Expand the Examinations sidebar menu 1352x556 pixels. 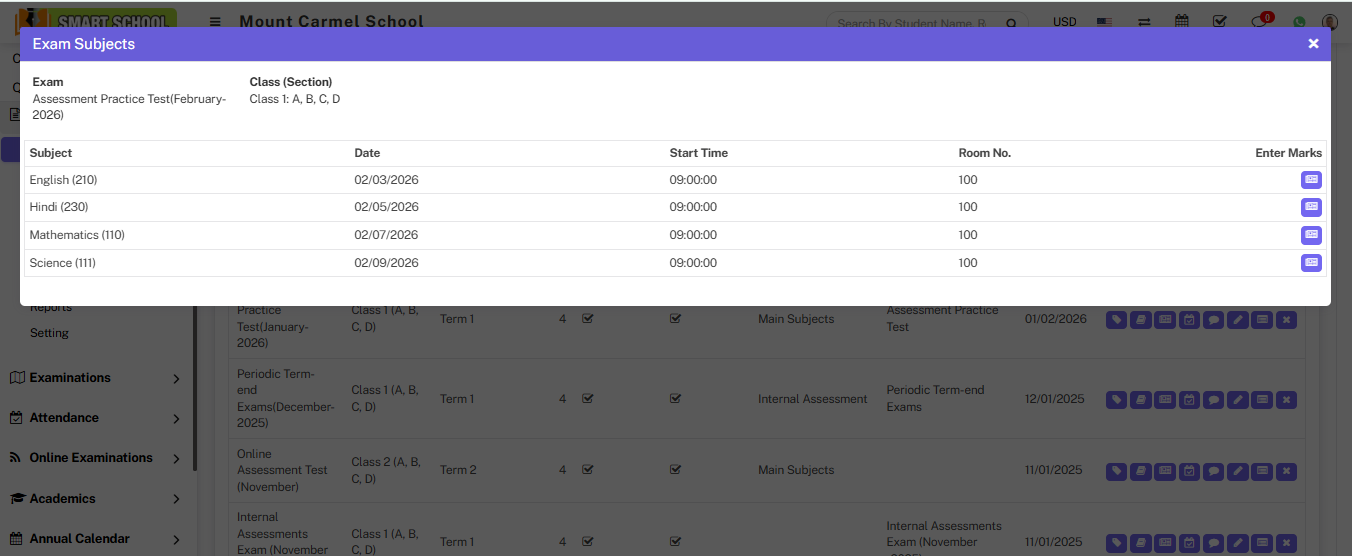(x=95, y=378)
